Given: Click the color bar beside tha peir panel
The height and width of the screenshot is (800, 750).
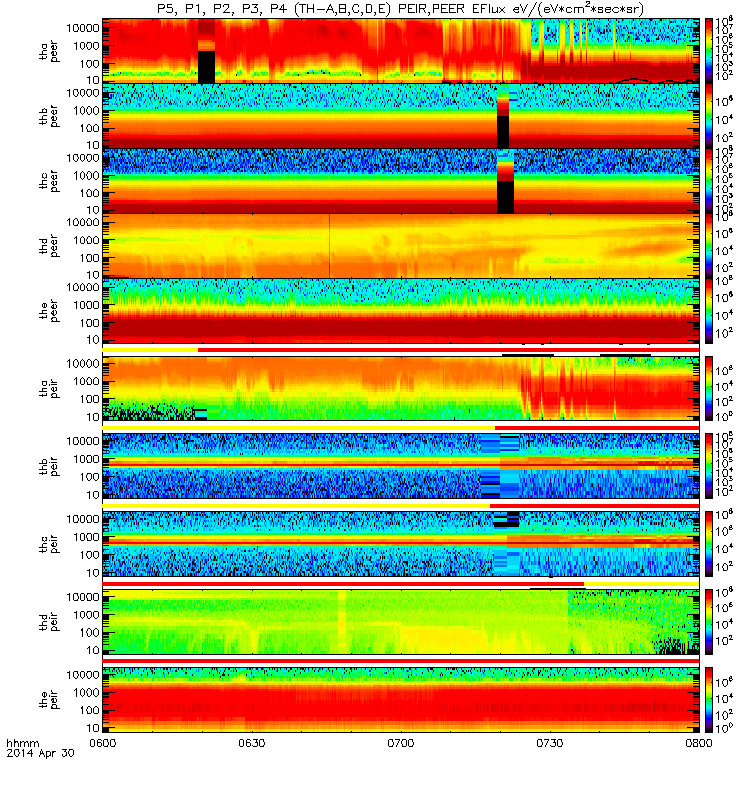Looking at the screenshot, I should [709, 388].
